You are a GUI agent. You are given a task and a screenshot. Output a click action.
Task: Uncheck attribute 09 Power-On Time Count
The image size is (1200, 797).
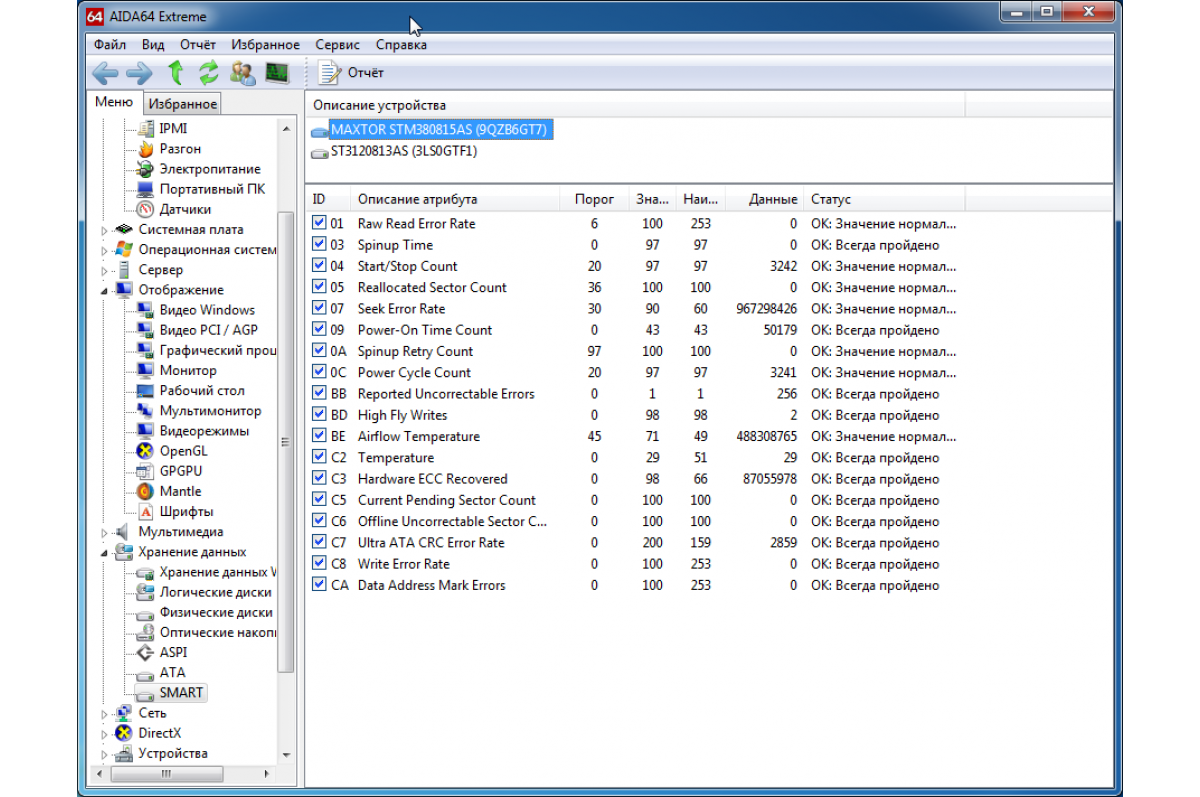pyautogui.click(x=319, y=329)
